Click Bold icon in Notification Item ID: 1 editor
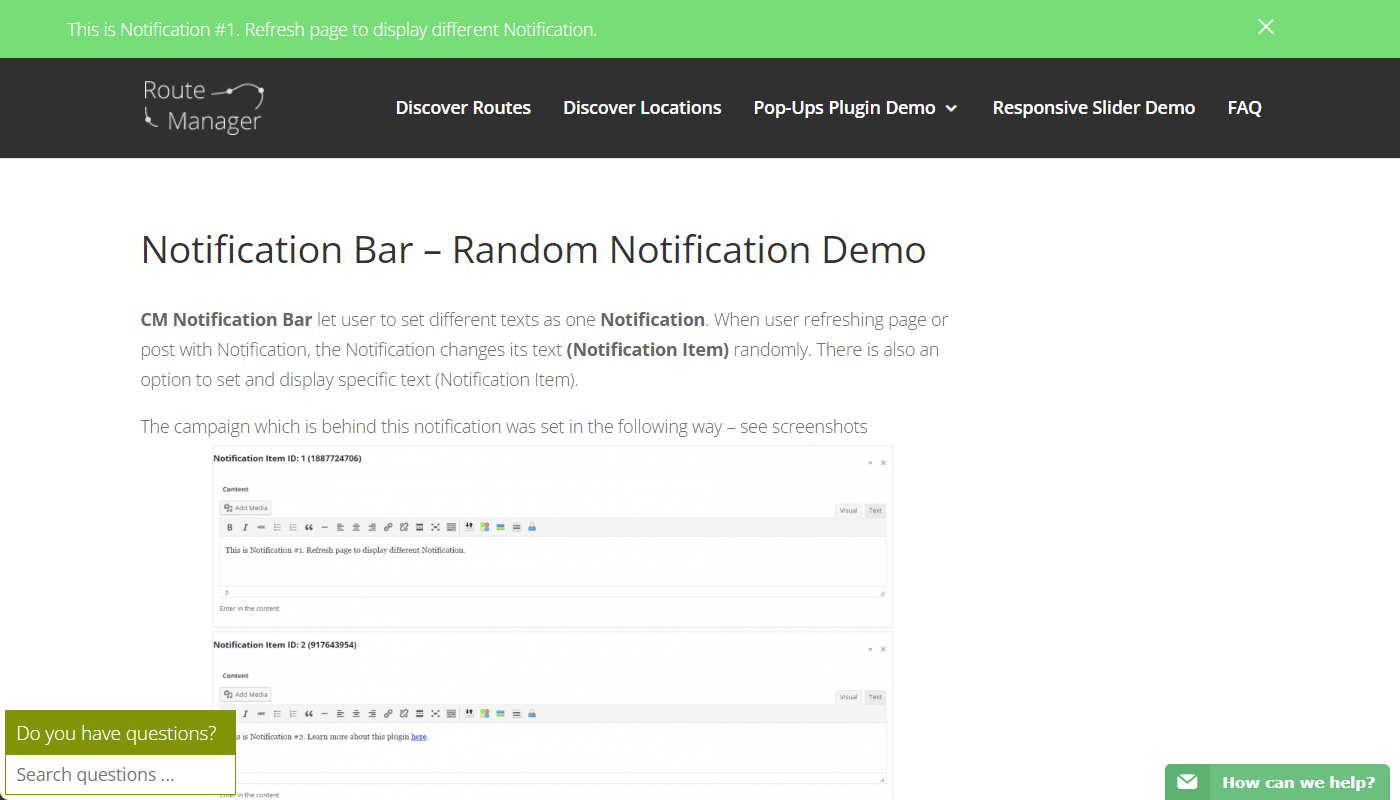The height and width of the screenshot is (800, 1400). tap(229, 527)
